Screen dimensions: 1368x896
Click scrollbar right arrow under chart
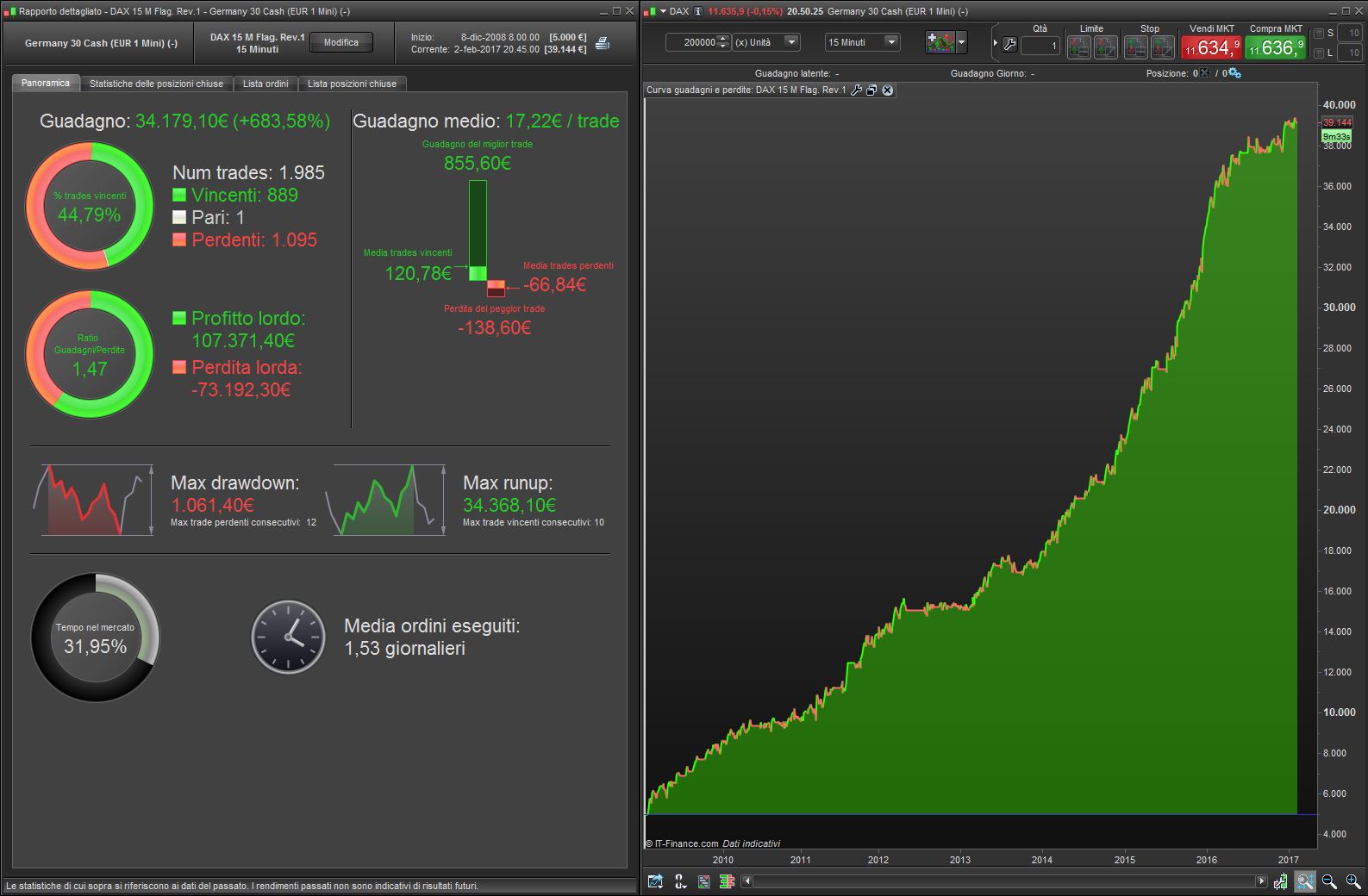(x=1261, y=881)
